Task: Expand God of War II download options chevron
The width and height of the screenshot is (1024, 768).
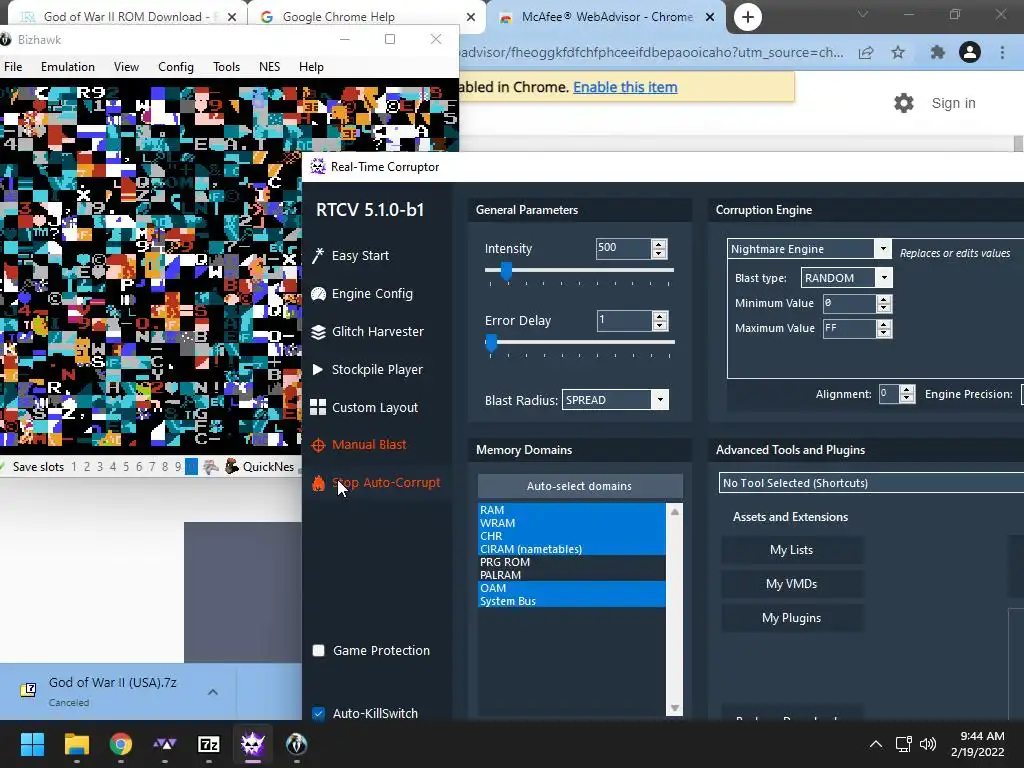Action: [213, 692]
